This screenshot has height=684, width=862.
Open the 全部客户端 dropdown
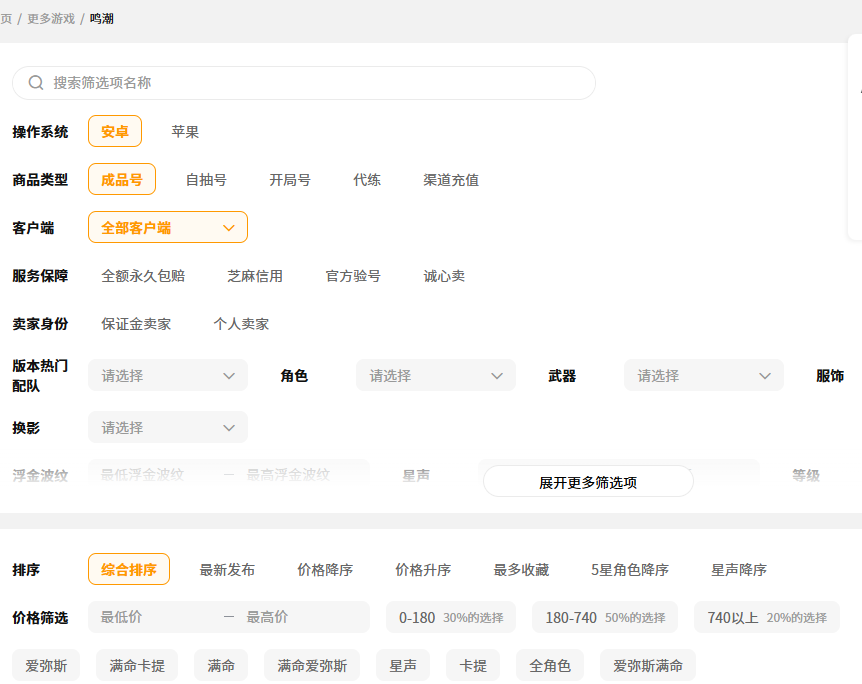point(168,228)
